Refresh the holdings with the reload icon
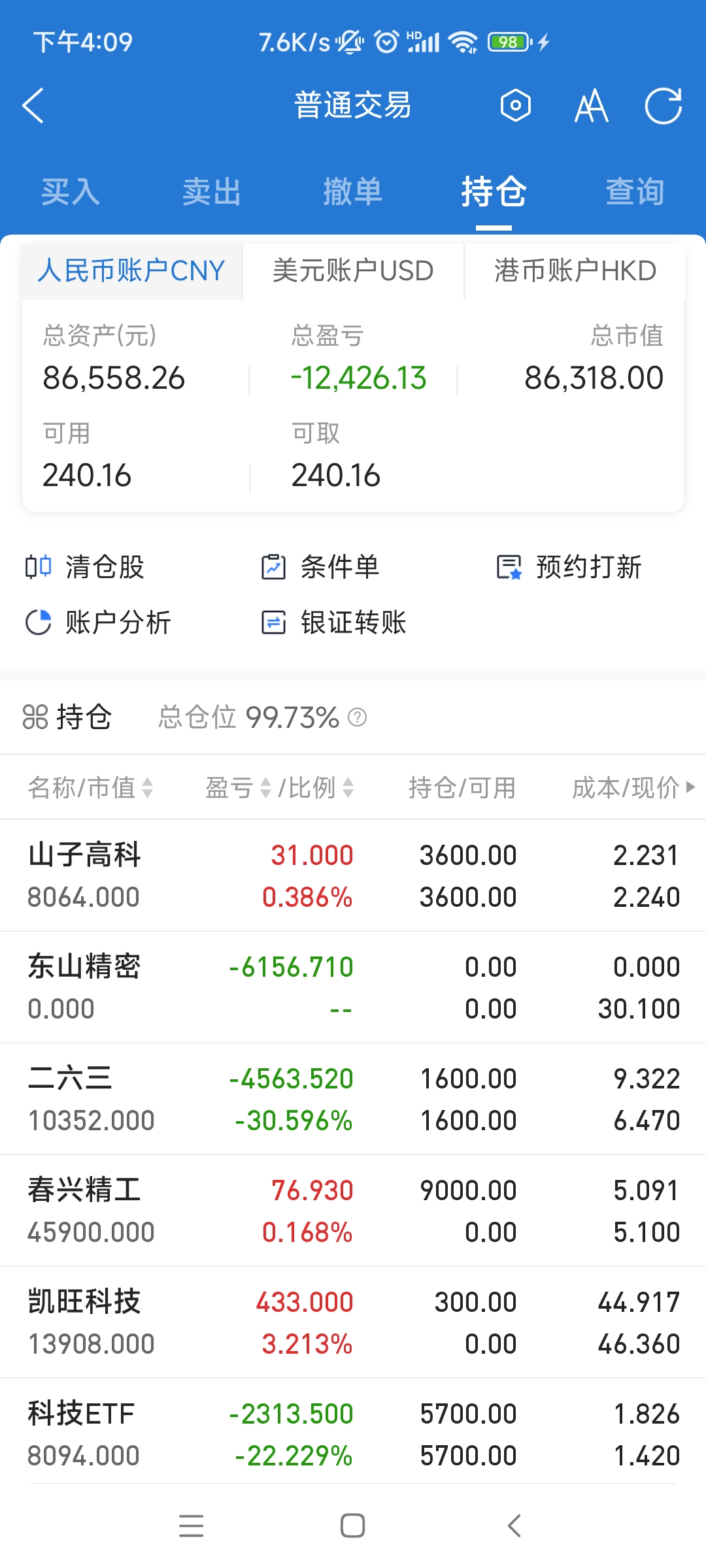Viewport: 706px width, 1568px height. click(x=663, y=106)
